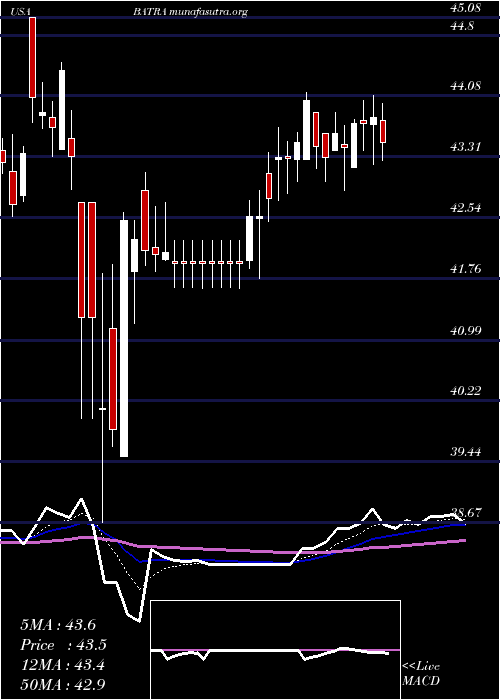
Task: Click the 44.8 price label
Action: [x=464, y=25]
